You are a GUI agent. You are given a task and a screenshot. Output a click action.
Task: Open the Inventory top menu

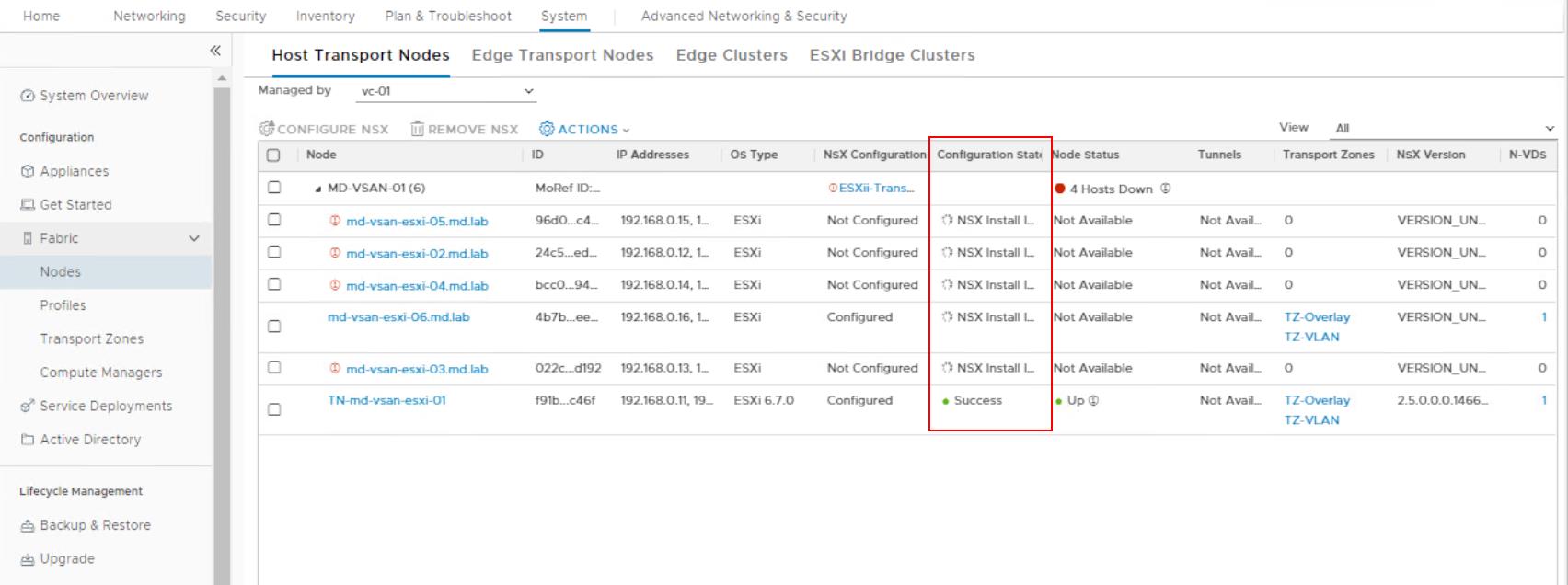pos(325,16)
